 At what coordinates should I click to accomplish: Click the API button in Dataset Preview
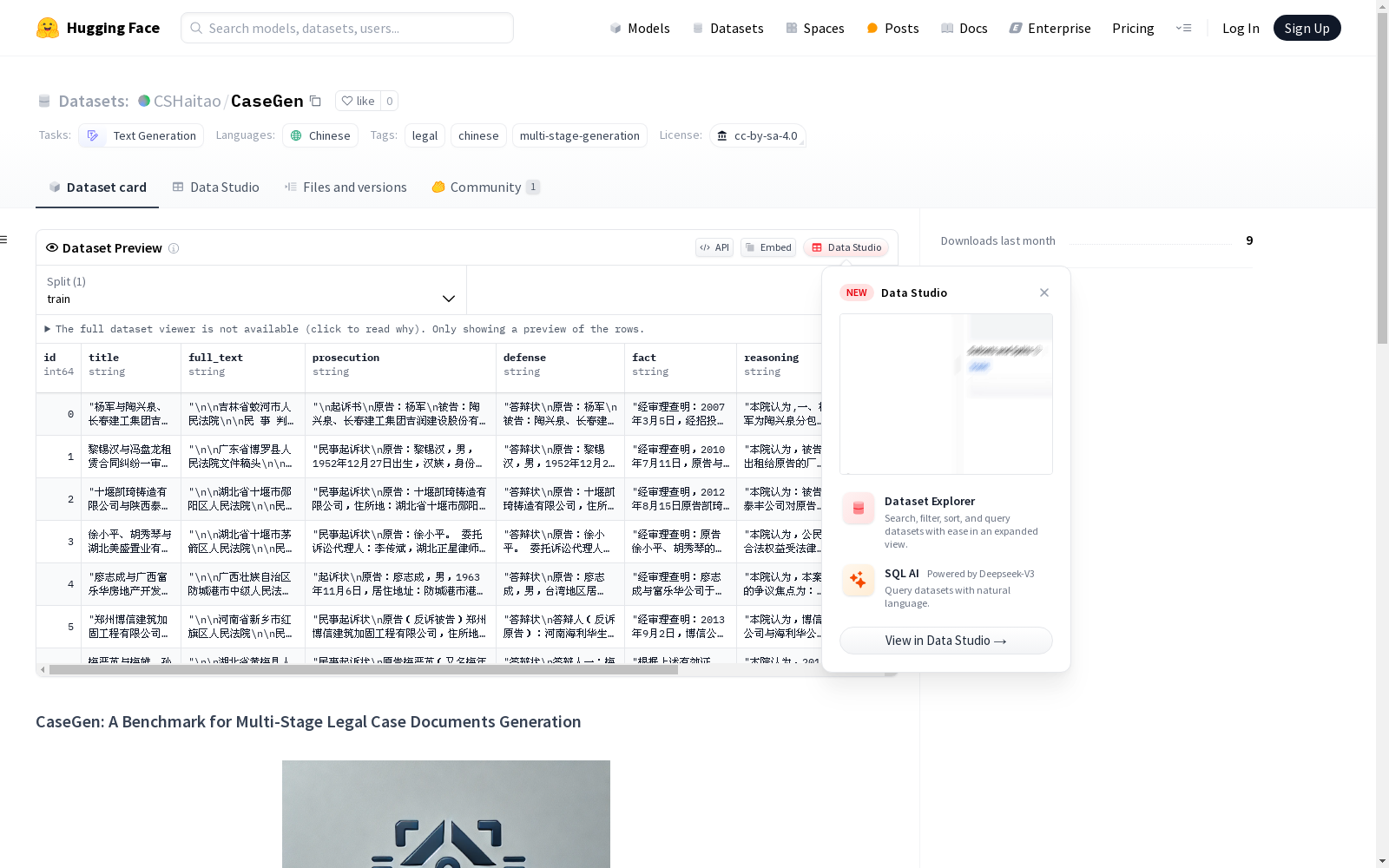(x=714, y=247)
